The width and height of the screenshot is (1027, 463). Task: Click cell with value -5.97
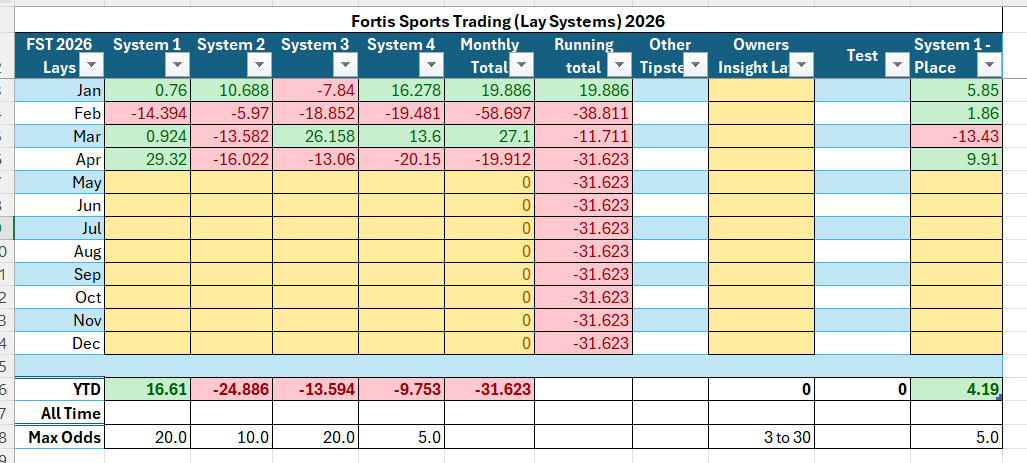[231, 113]
